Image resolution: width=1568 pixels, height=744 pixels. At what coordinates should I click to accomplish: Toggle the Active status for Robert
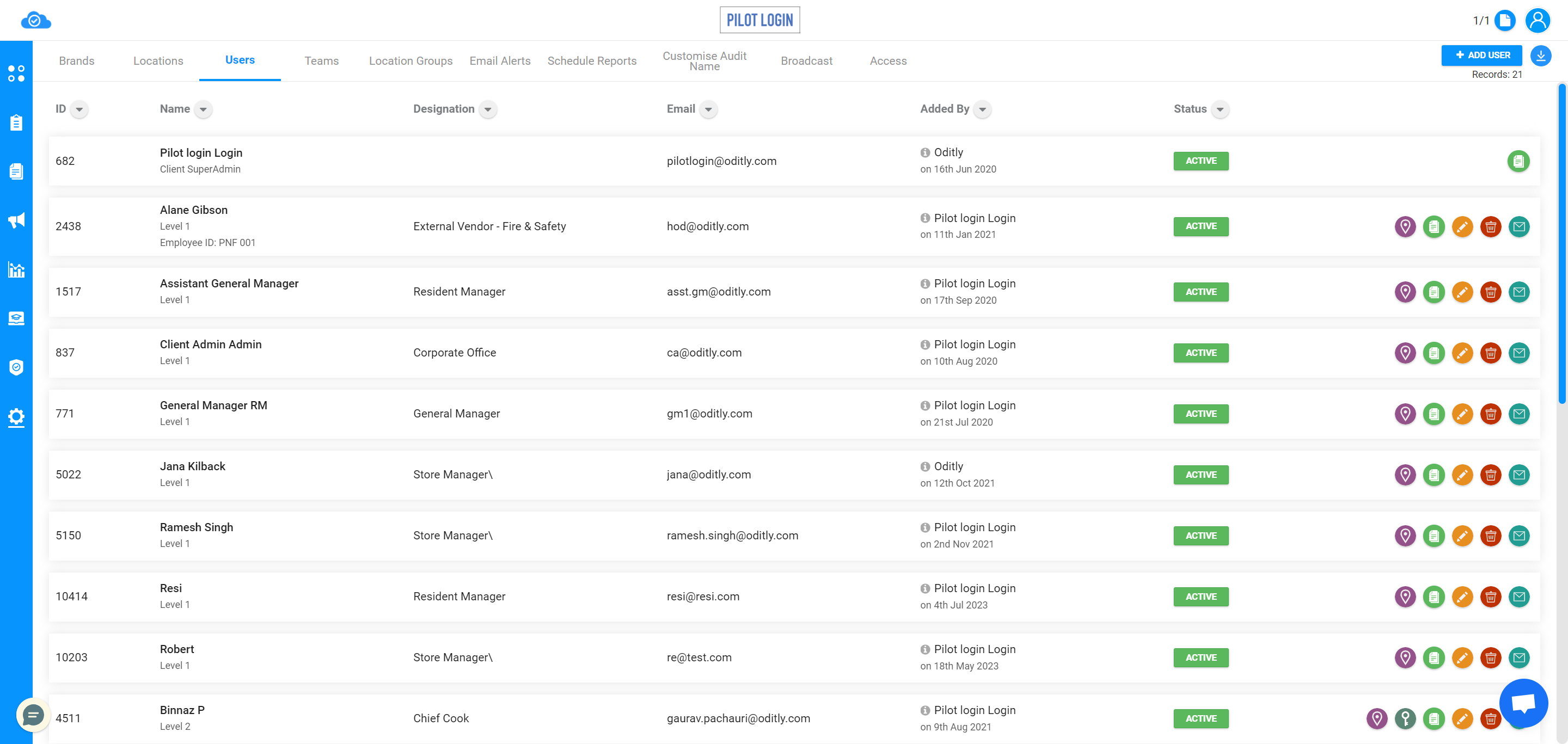1201,657
